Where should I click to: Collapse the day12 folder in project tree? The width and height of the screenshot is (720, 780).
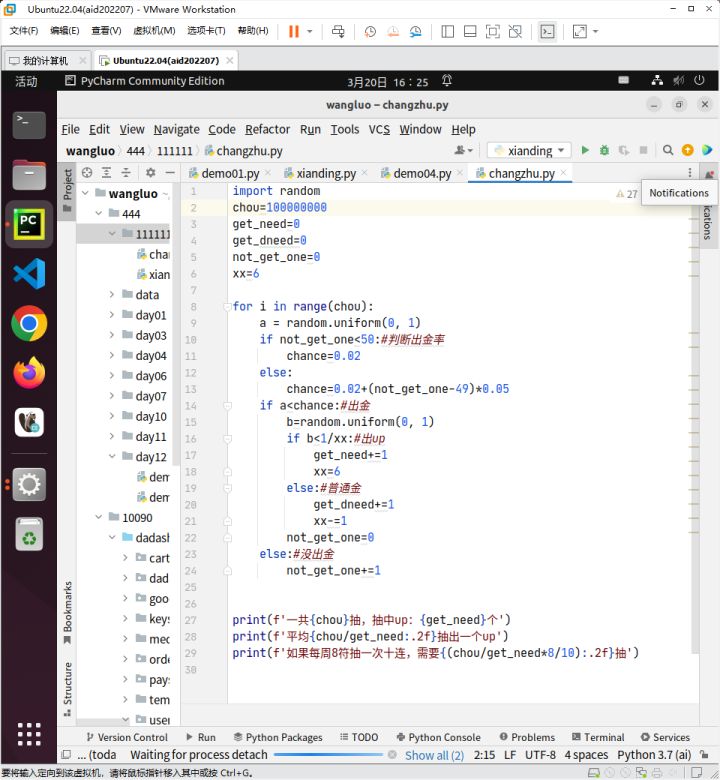(112, 457)
